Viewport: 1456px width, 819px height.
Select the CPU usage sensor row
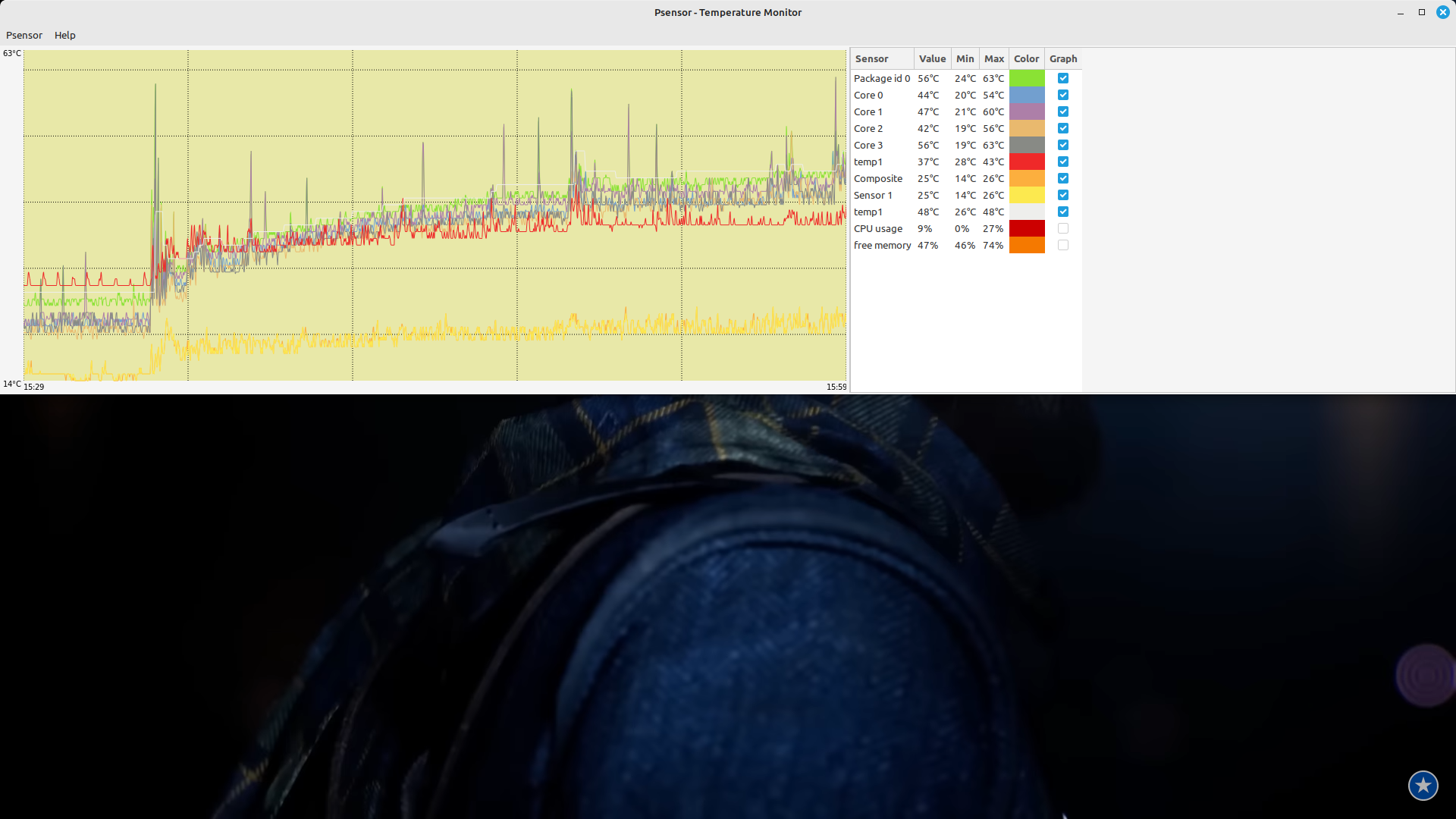tap(878, 228)
